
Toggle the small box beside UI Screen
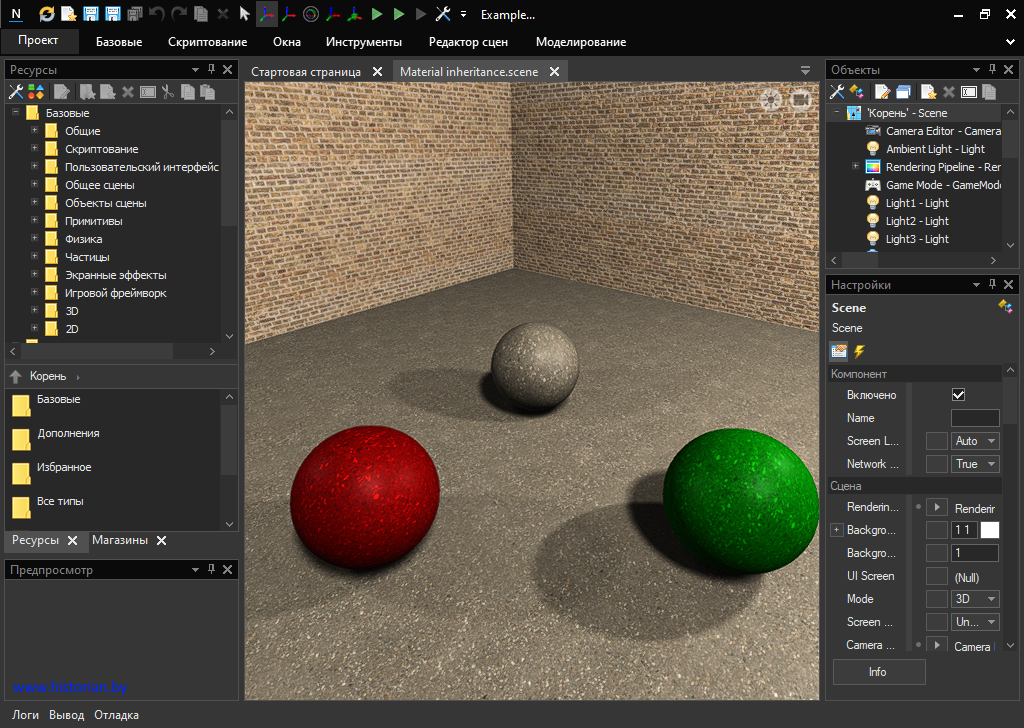tap(936, 576)
